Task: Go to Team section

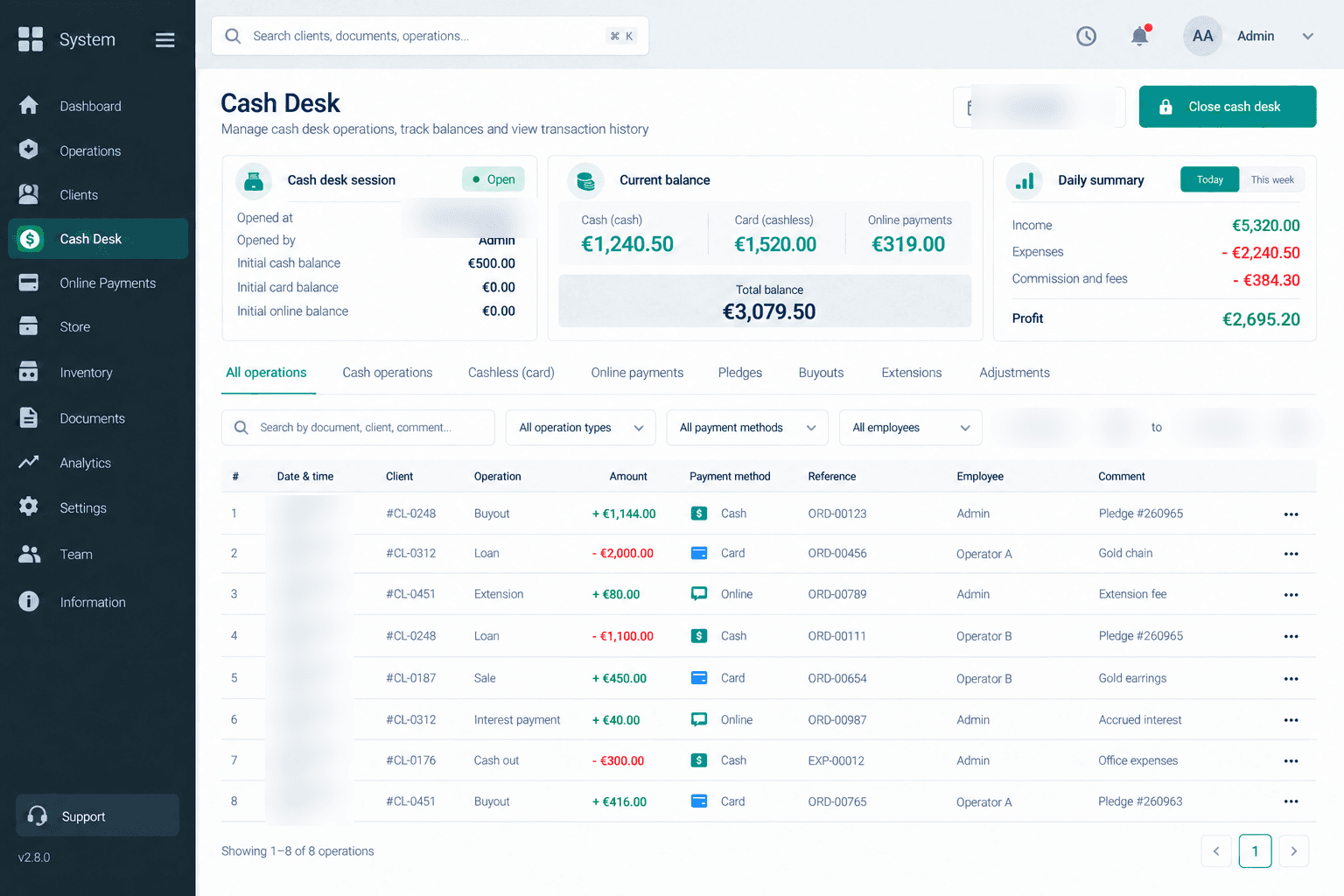Action: point(98,554)
